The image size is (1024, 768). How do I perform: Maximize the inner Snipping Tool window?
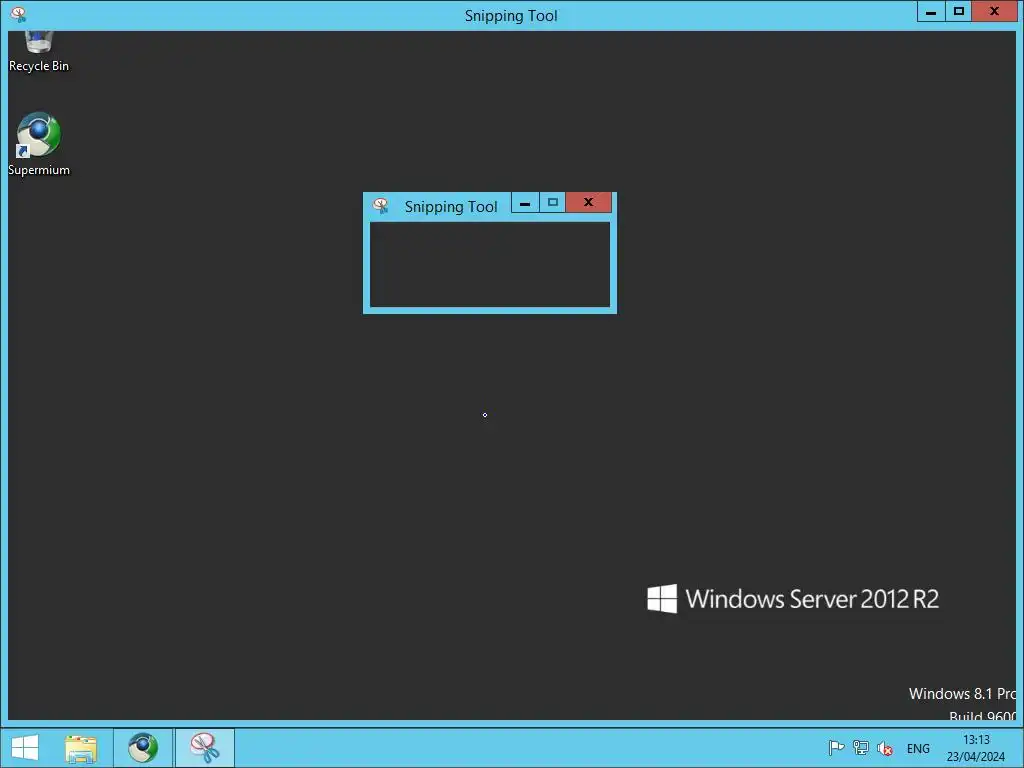(552, 202)
